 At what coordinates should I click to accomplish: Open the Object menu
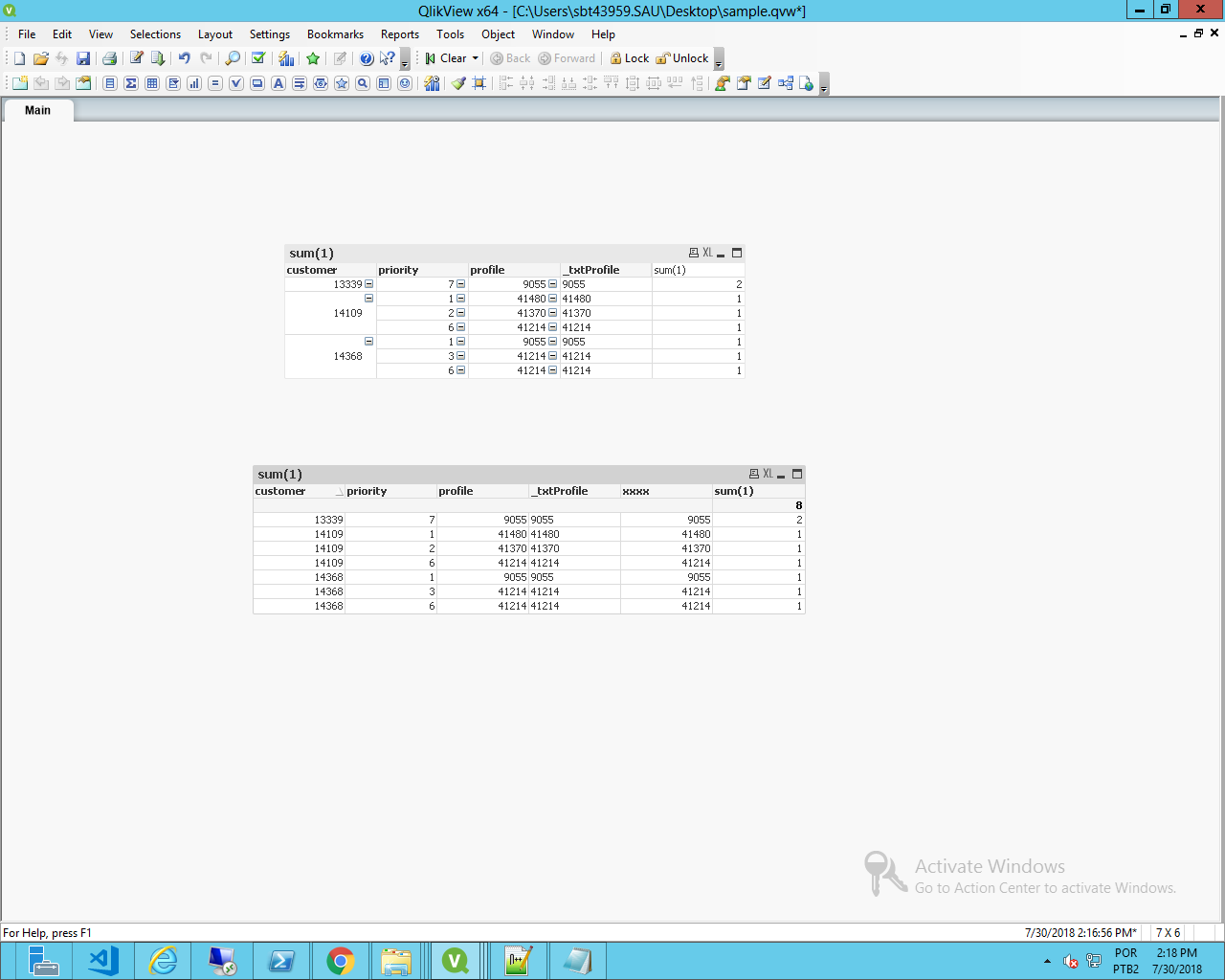pyautogui.click(x=498, y=34)
